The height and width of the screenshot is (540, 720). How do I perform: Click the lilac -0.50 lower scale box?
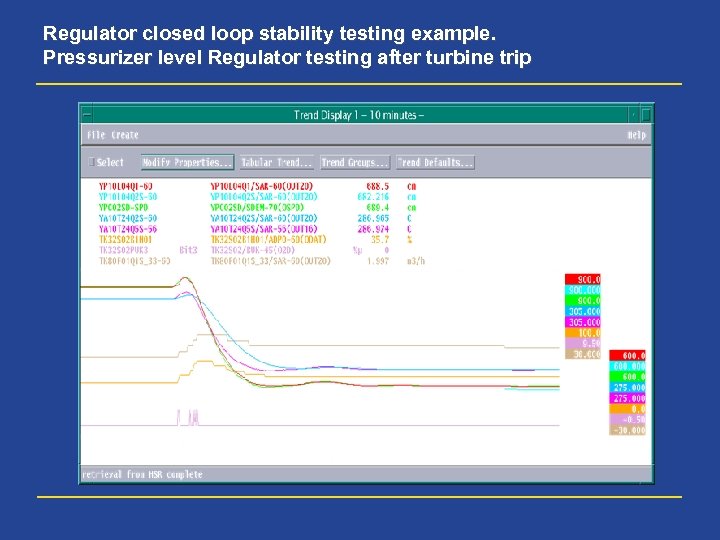click(x=627, y=419)
